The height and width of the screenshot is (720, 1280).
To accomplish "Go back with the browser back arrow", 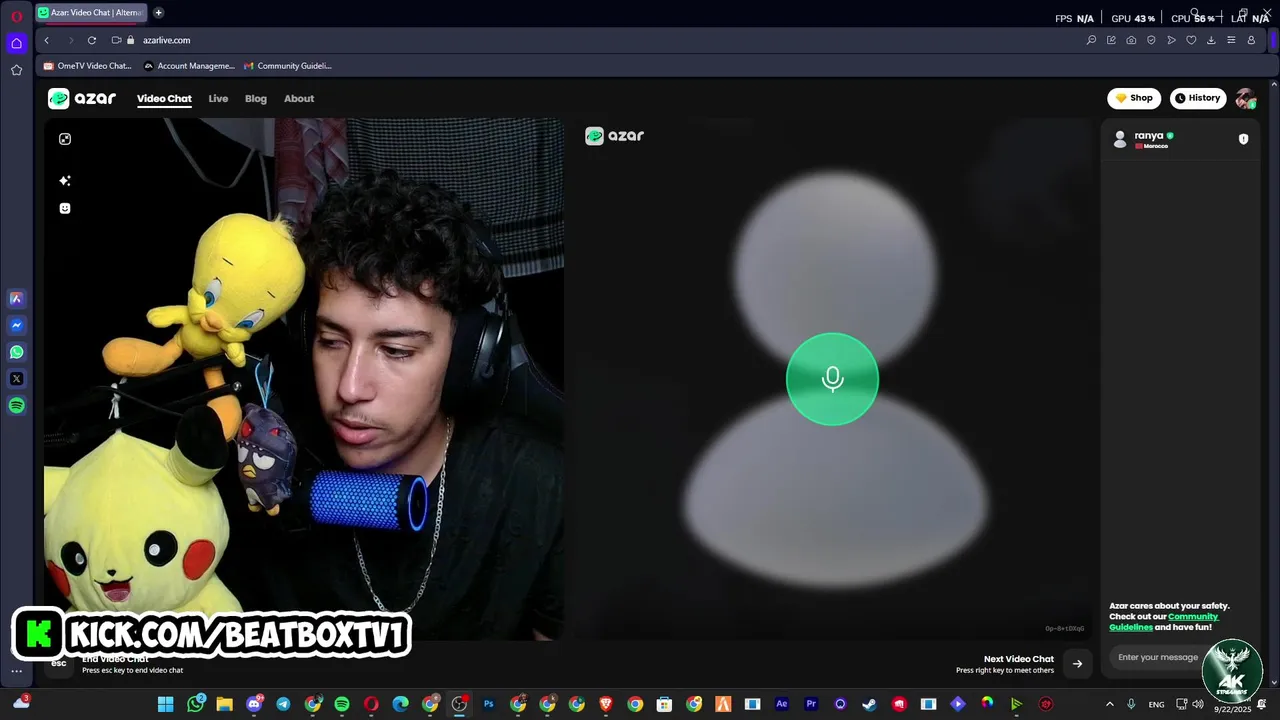I will click(46, 40).
